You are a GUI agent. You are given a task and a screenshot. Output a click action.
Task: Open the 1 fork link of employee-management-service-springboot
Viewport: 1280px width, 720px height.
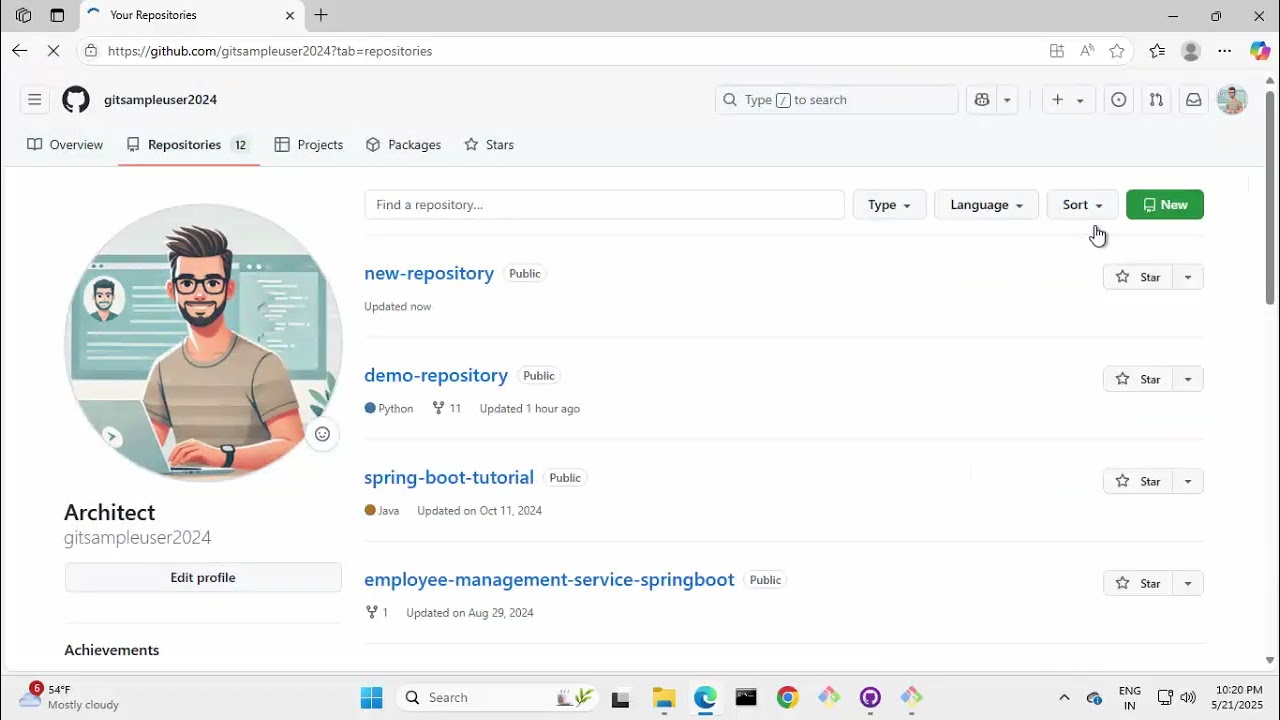tap(377, 612)
